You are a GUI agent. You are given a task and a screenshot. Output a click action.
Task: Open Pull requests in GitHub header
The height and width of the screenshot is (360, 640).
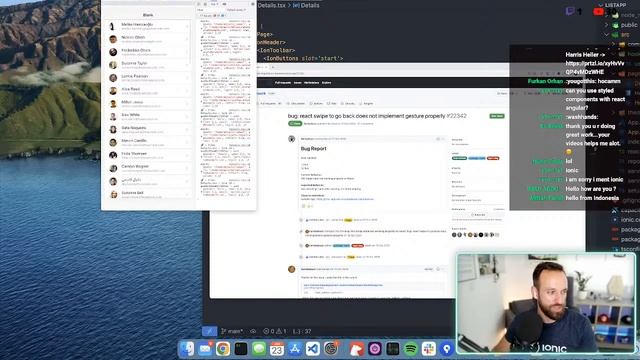coord(283,82)
